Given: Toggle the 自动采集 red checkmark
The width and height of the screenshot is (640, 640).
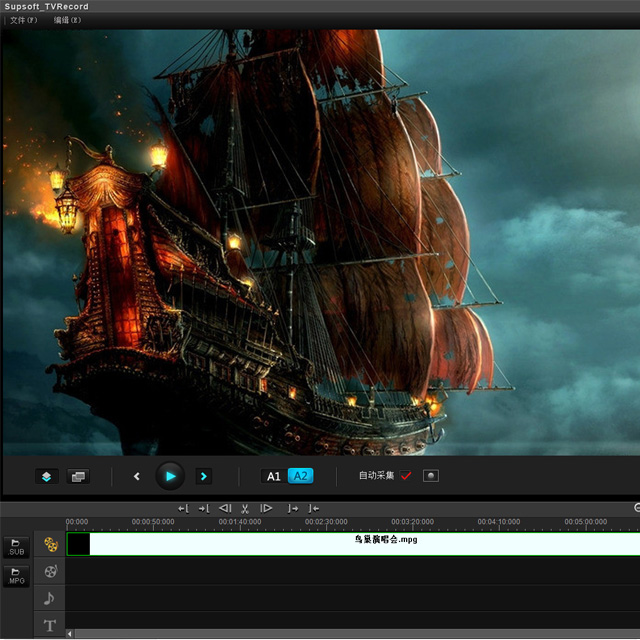Looking at the screenshot, I should coord(406,476).
